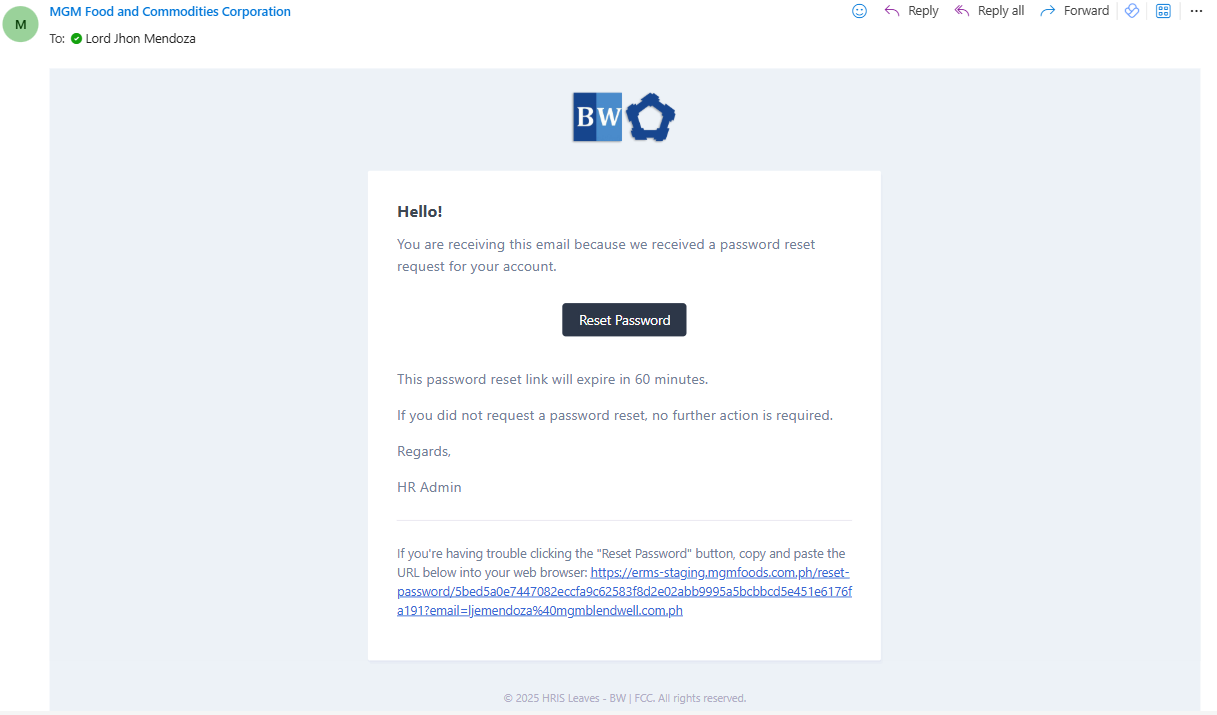Click the Reset Password button
The height and width of the screenshot is (715, 1217).
(x=624, y=320)
